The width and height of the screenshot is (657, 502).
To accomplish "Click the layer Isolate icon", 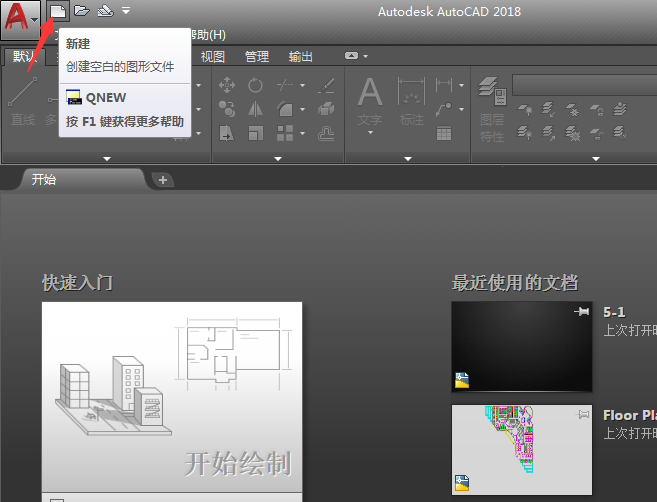I will click(x=548, y=110).
